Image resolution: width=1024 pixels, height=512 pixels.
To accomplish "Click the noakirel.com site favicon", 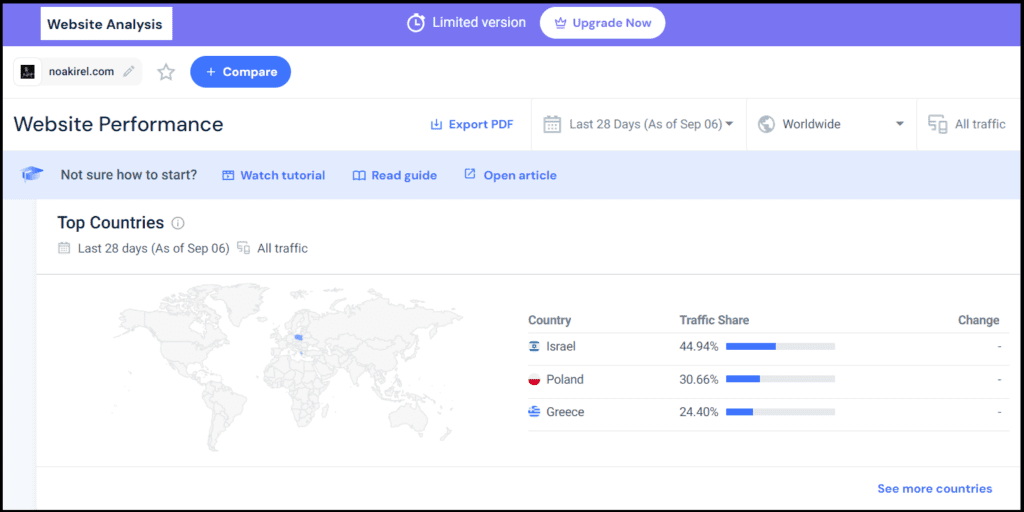I will click(x=27, y=72).
